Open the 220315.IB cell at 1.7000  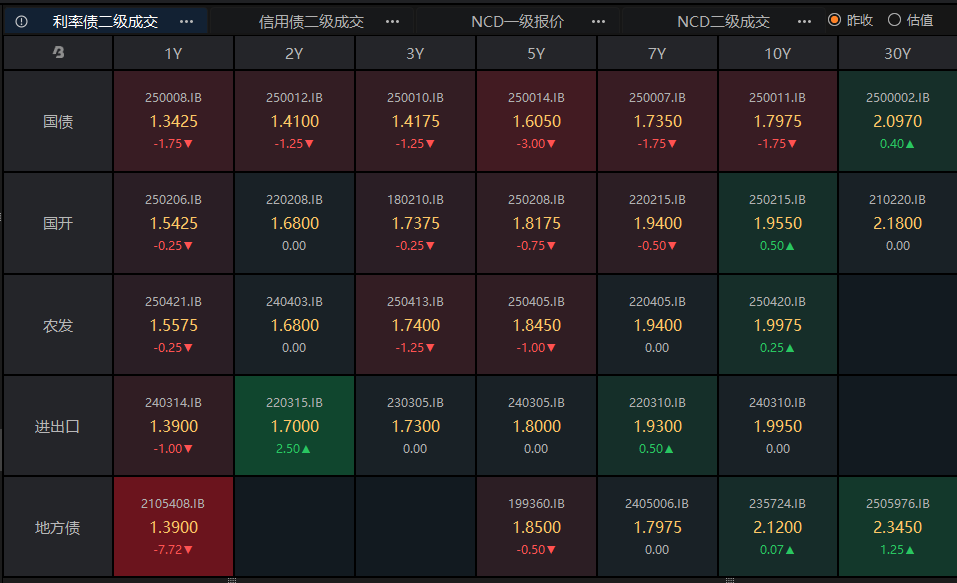[294, 426]
